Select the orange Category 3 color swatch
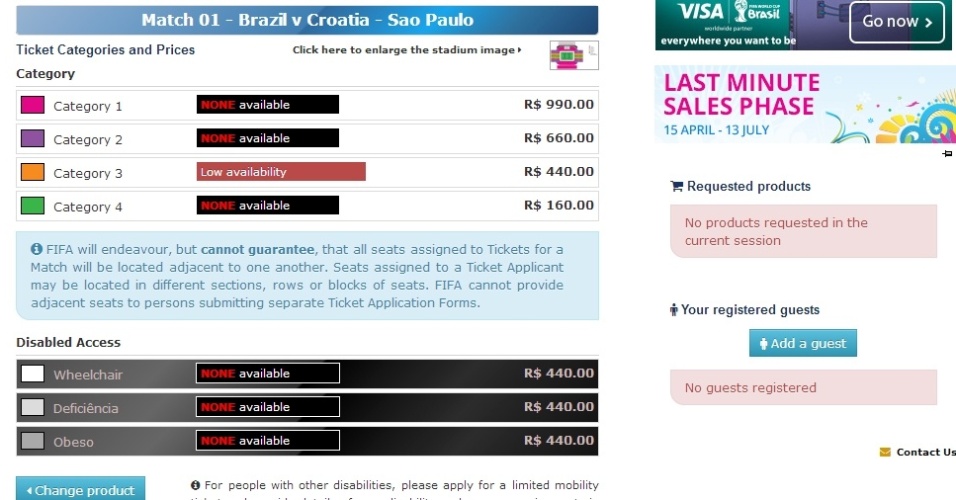The height and width of the screenshot is (500, 956). pos(32,172)
